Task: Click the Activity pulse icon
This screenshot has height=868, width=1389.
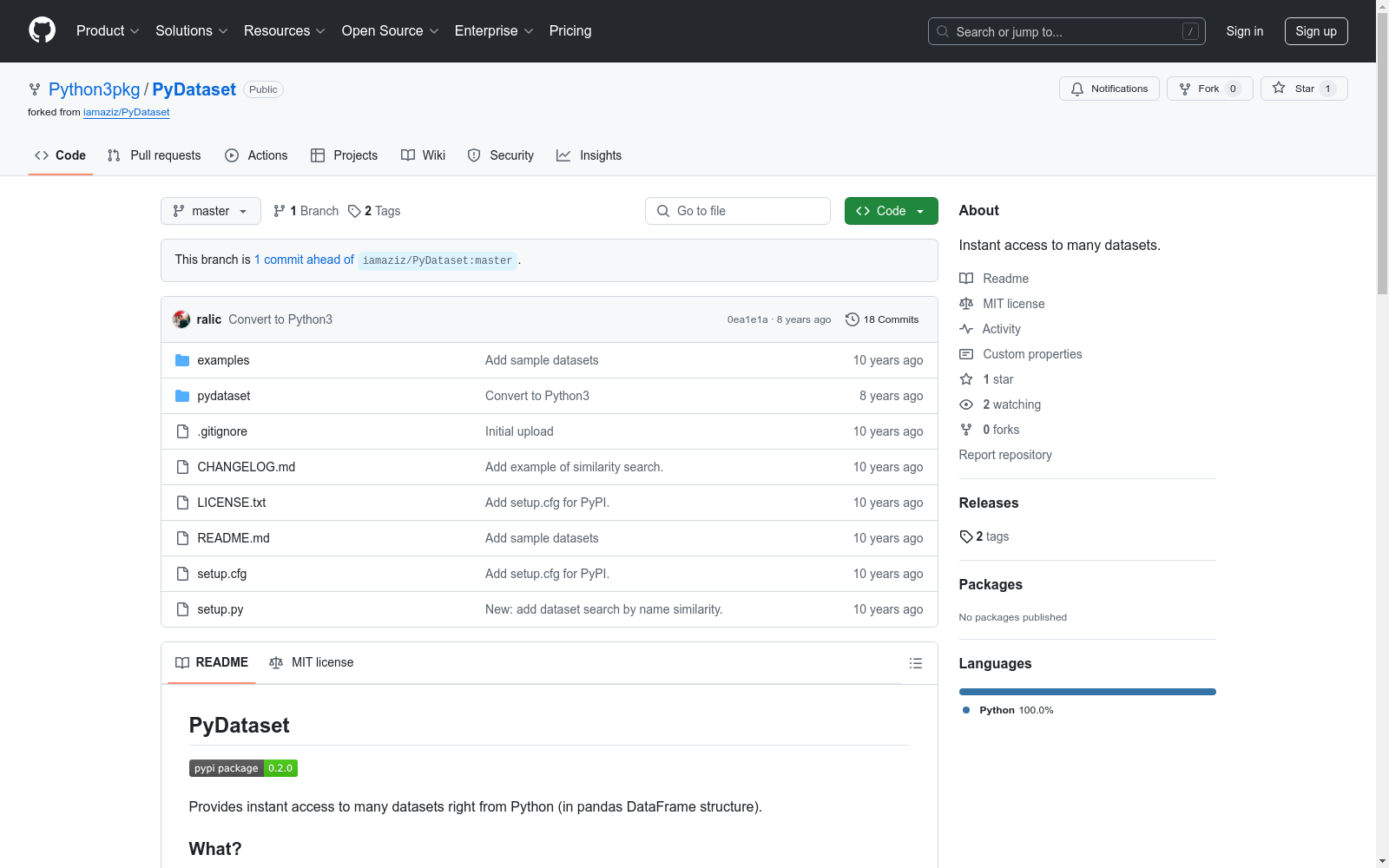Action: tap(966, 329)
